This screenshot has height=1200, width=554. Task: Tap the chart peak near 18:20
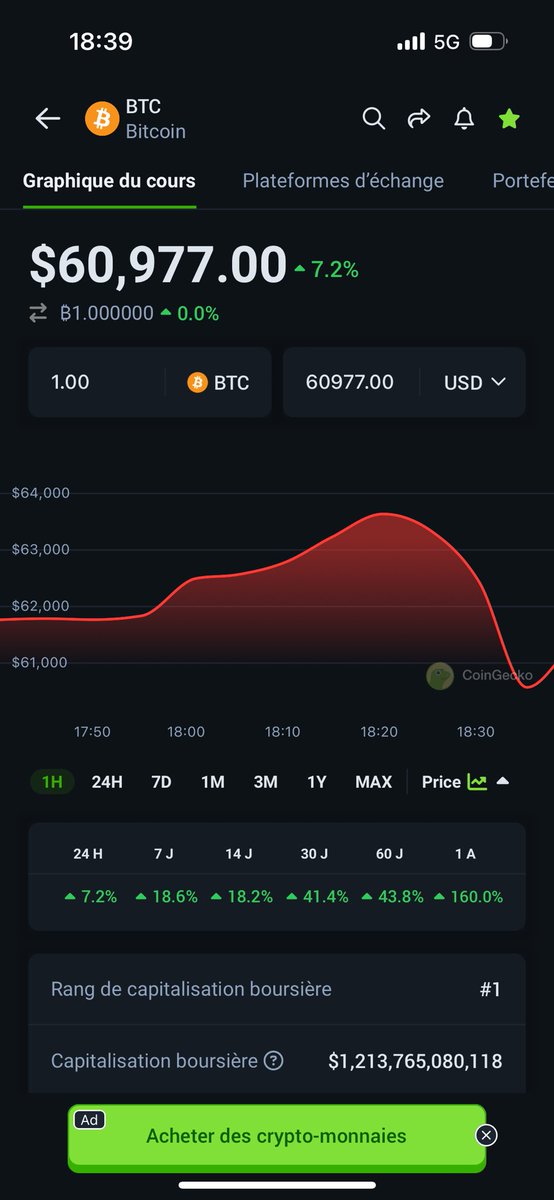tap(384, 514)
